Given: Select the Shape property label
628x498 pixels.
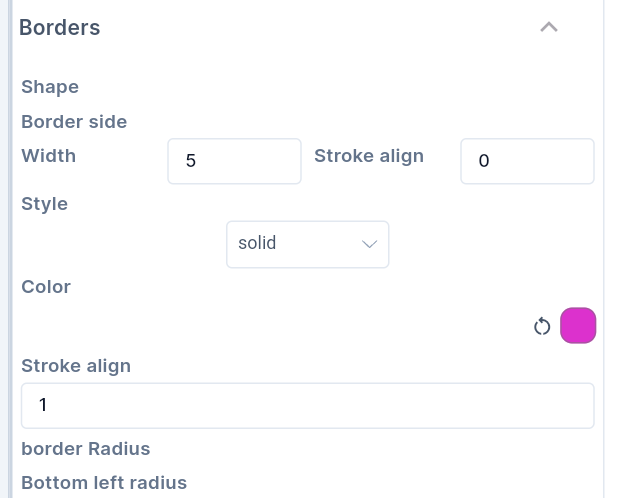Looking at the screenshot, I should coord(50,87).
